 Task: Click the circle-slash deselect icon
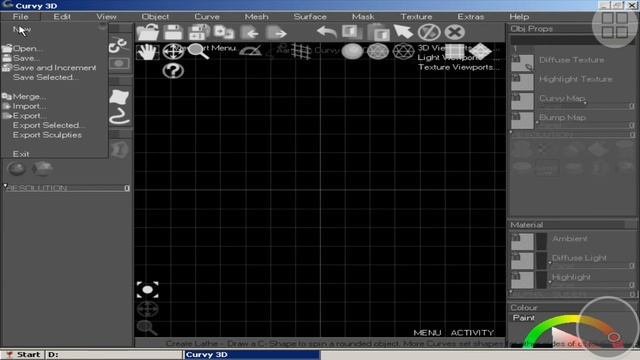pyautogui.click(x=429, y=32)
